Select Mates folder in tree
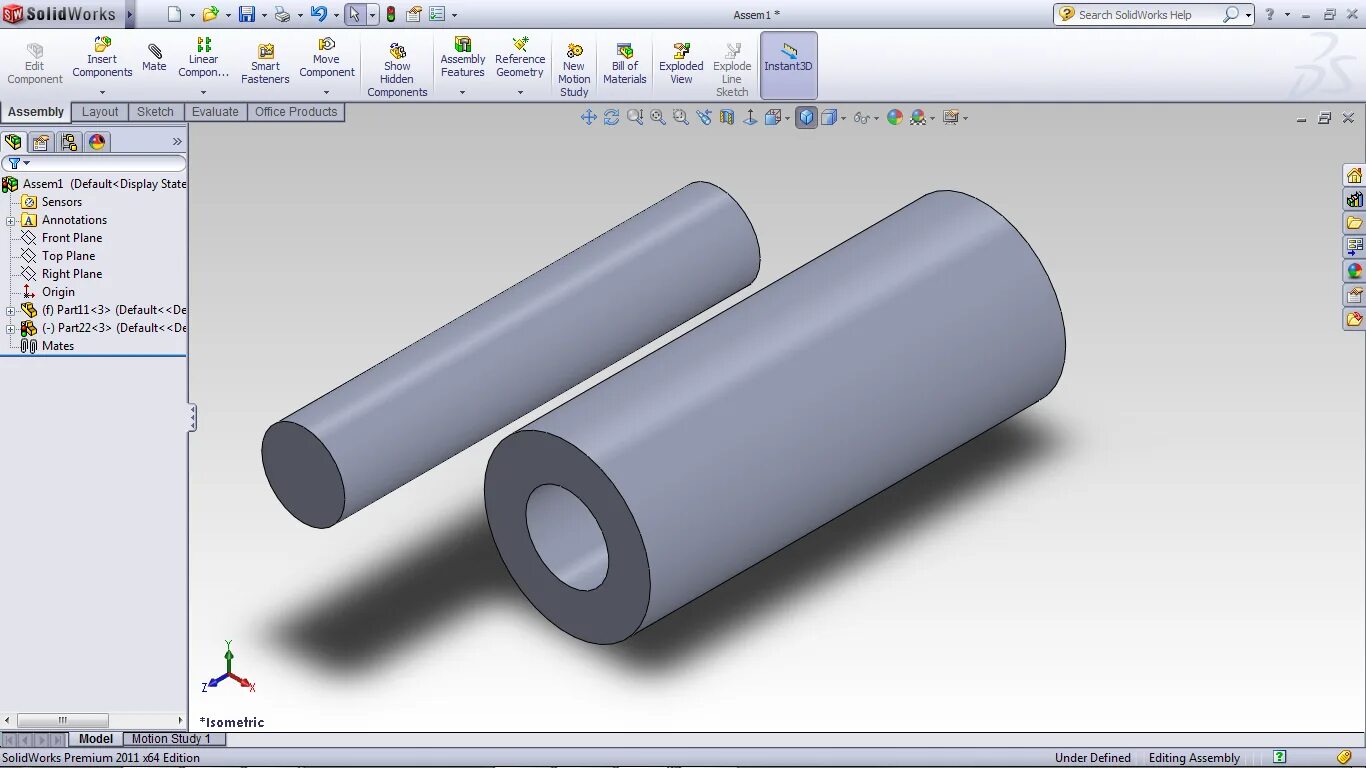 [x=58, y=346]
